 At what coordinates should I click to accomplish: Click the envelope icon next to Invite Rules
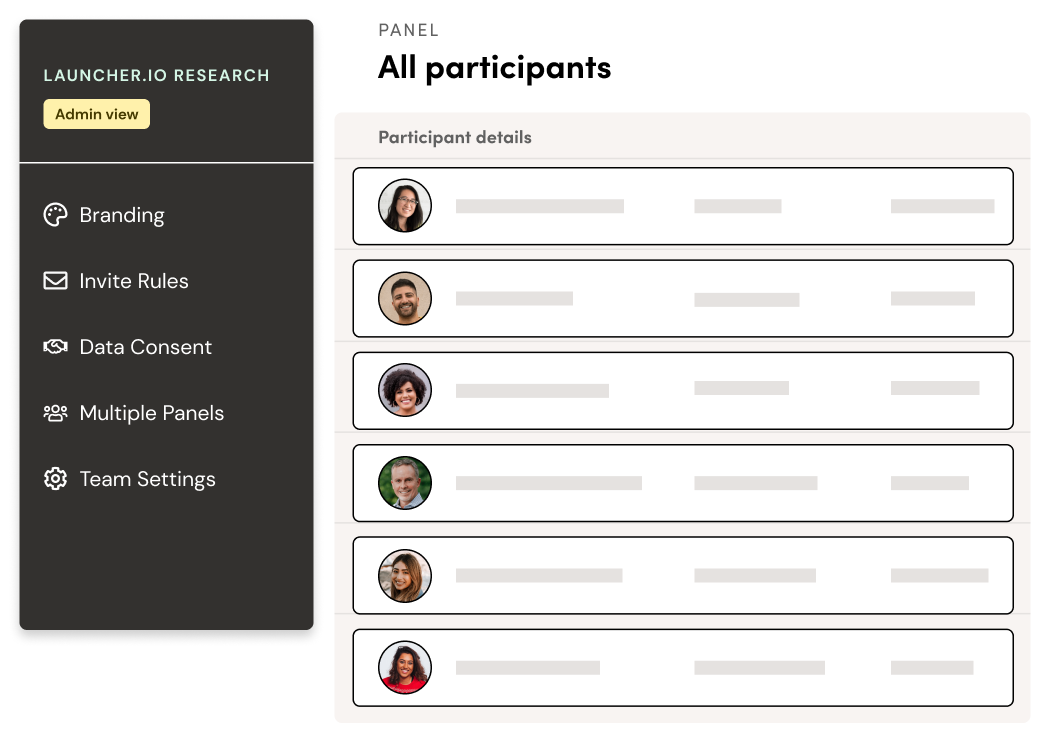(x=55, y=280)
